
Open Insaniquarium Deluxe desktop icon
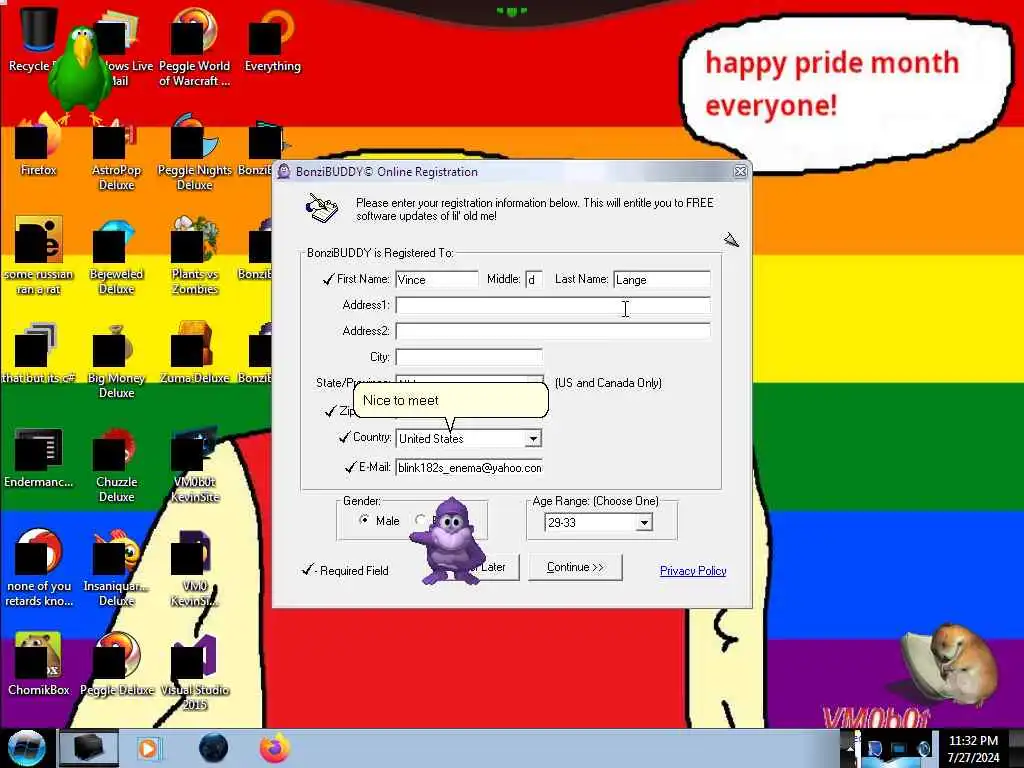116,568
